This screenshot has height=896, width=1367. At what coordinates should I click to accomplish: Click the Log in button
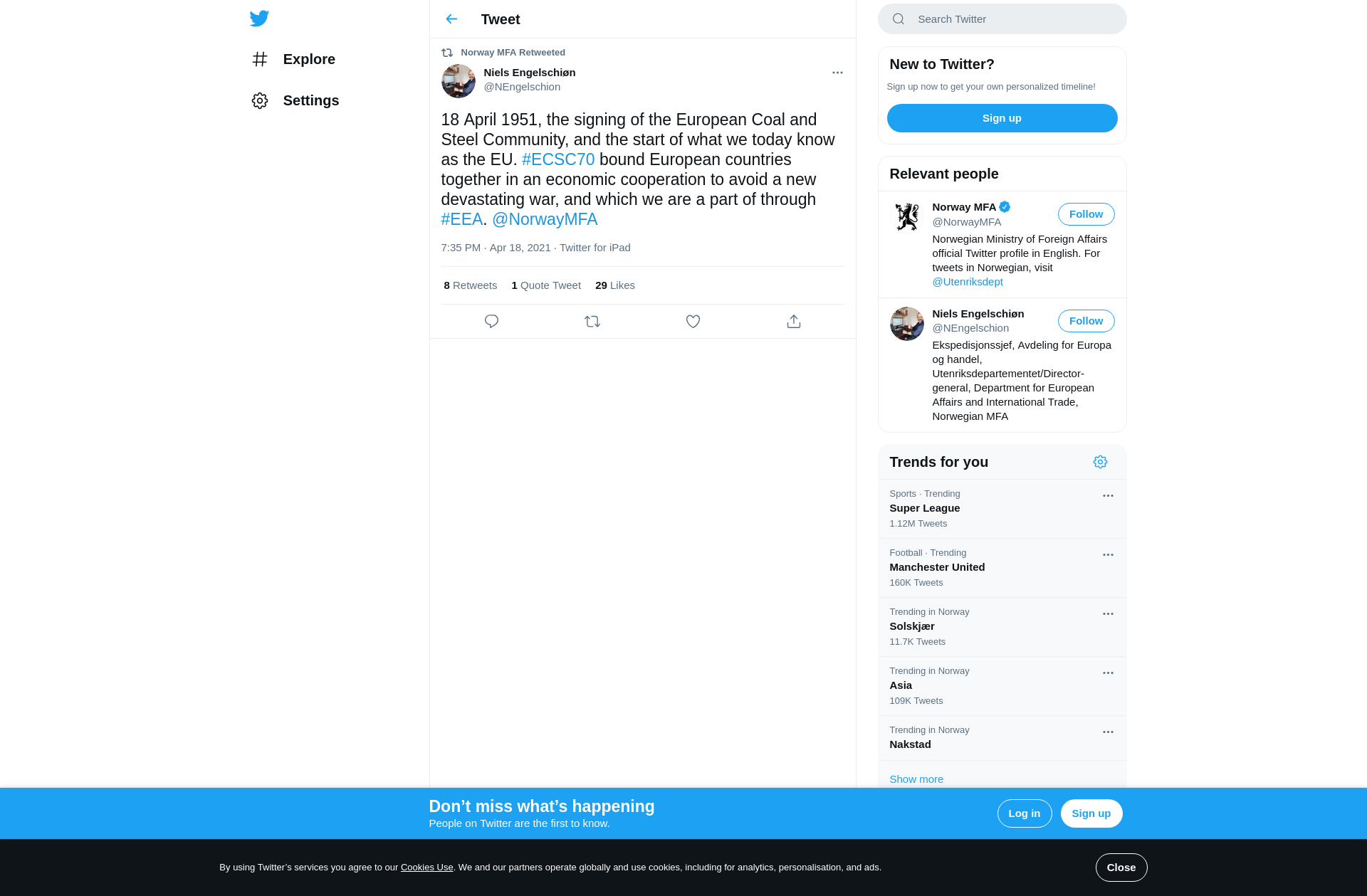pyautogui.click(x=1024, y=813)
